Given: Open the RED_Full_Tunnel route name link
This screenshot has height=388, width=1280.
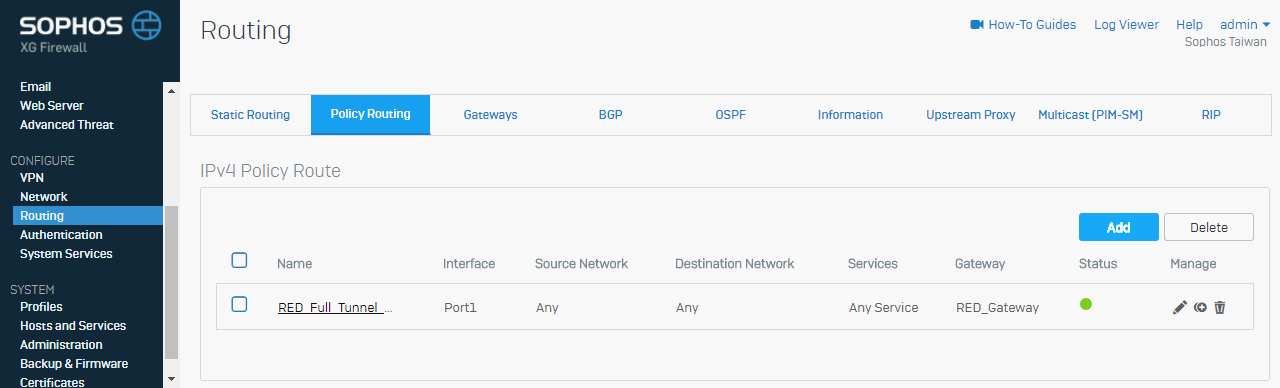Looking at the screenshot, I should click(335, 308).
